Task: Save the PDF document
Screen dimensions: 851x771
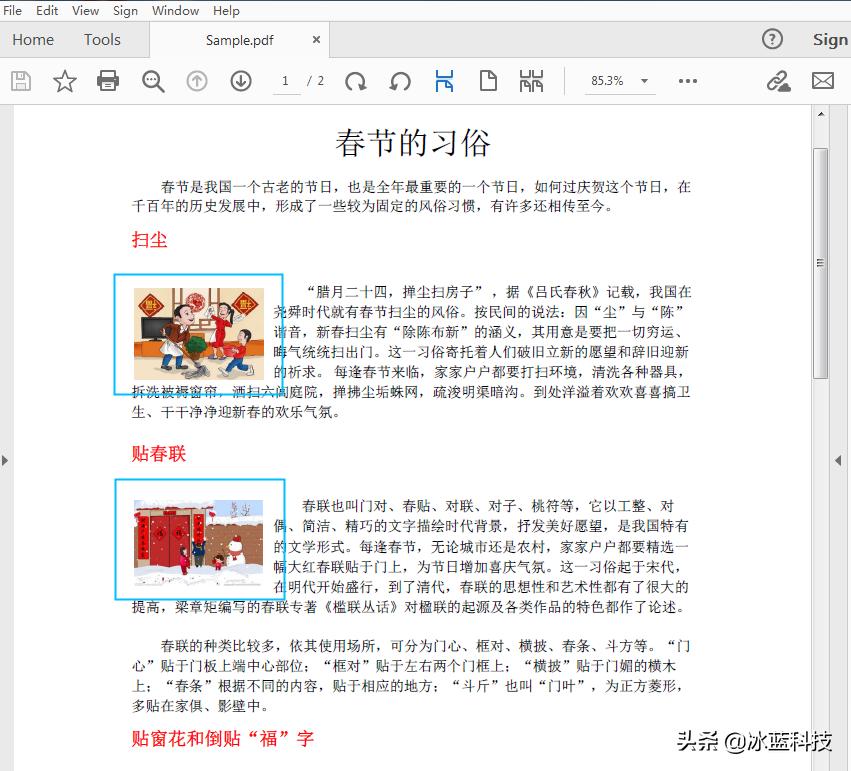Action: [x=21, y=81]
